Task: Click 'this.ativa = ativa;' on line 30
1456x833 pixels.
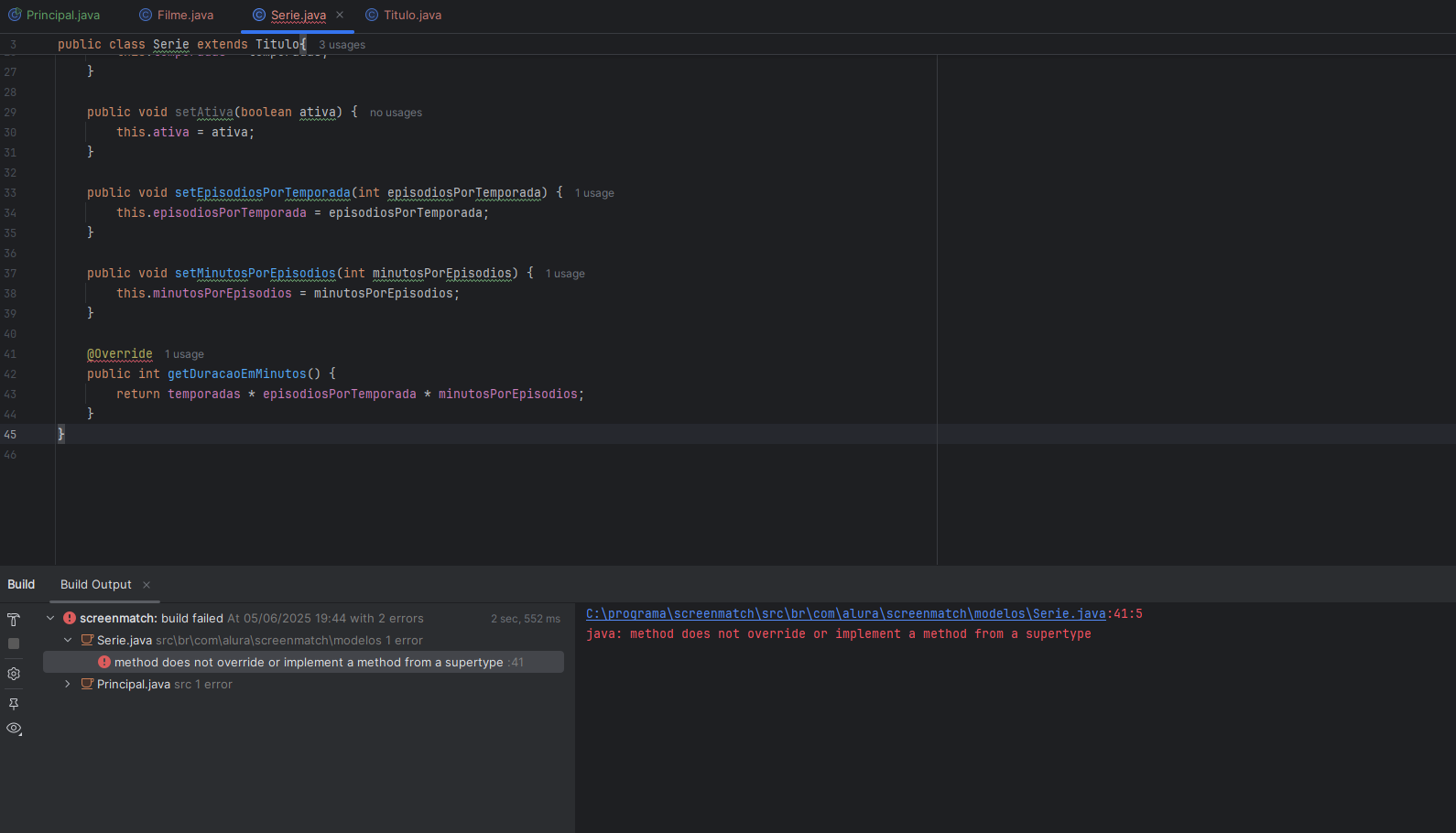Action: [186, 132]
